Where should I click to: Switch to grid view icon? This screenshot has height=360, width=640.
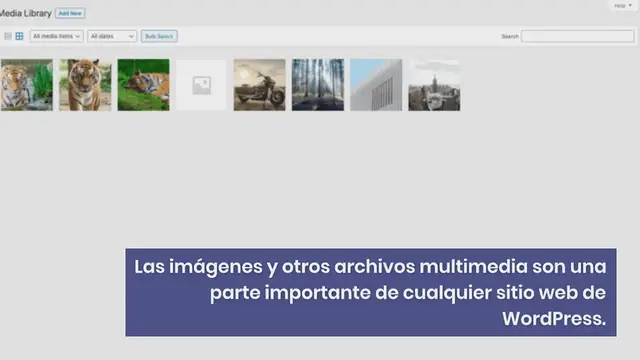19,36
